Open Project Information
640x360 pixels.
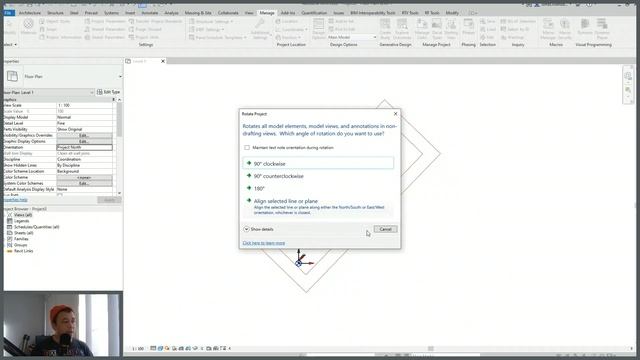click(60, 37)
